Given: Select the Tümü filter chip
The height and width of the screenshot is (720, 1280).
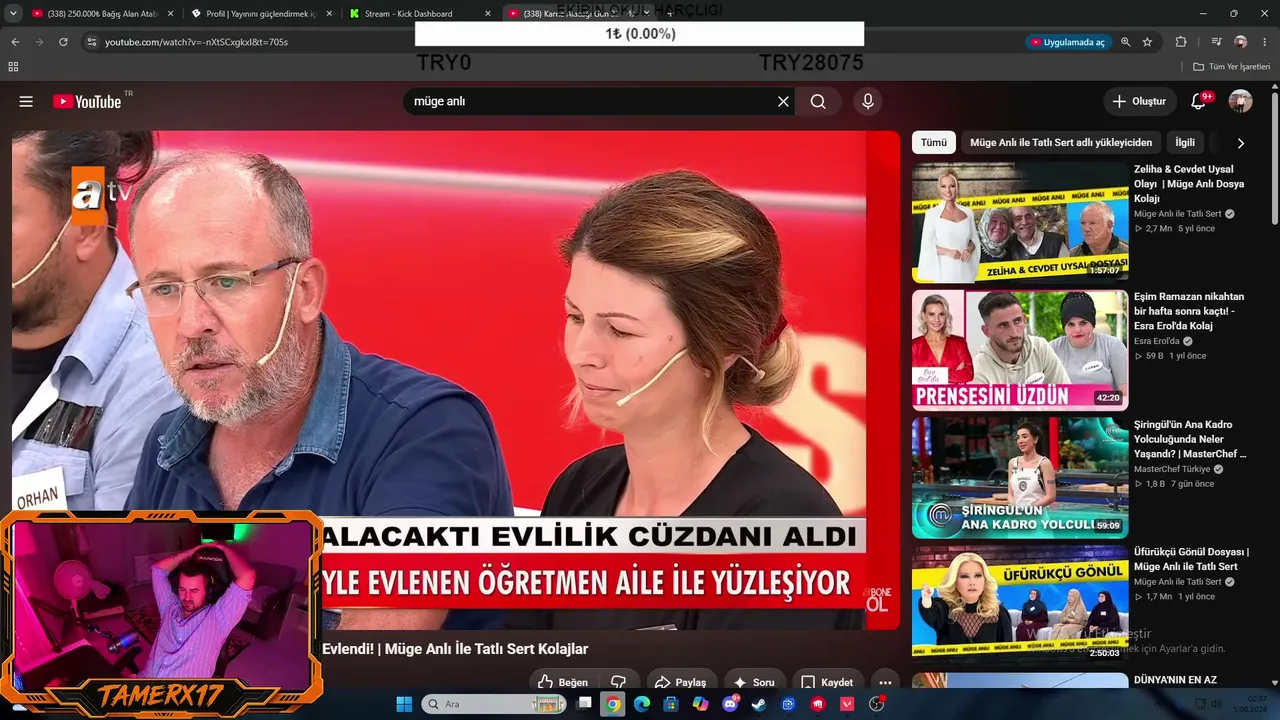Looking at the screenshot, I should click(933, 143).
